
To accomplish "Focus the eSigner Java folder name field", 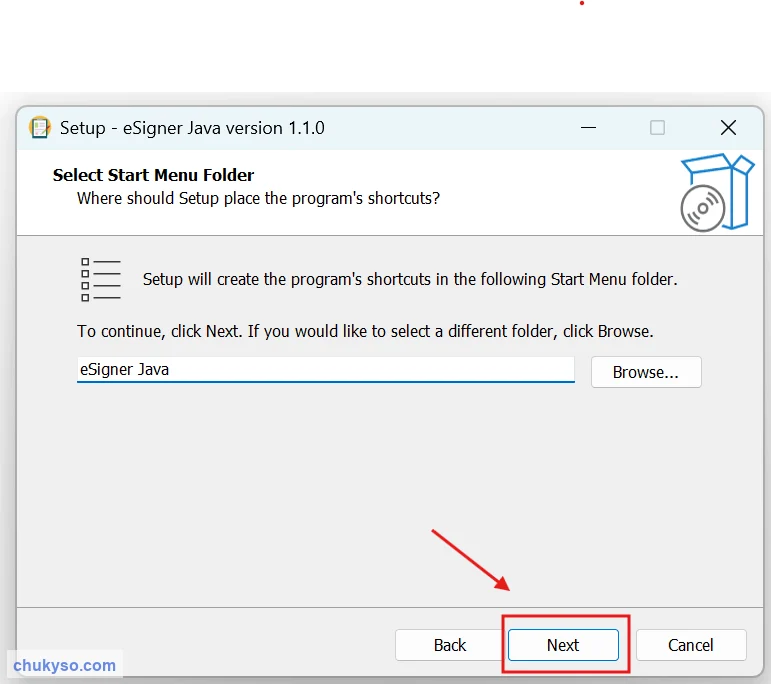I will 326,369.
